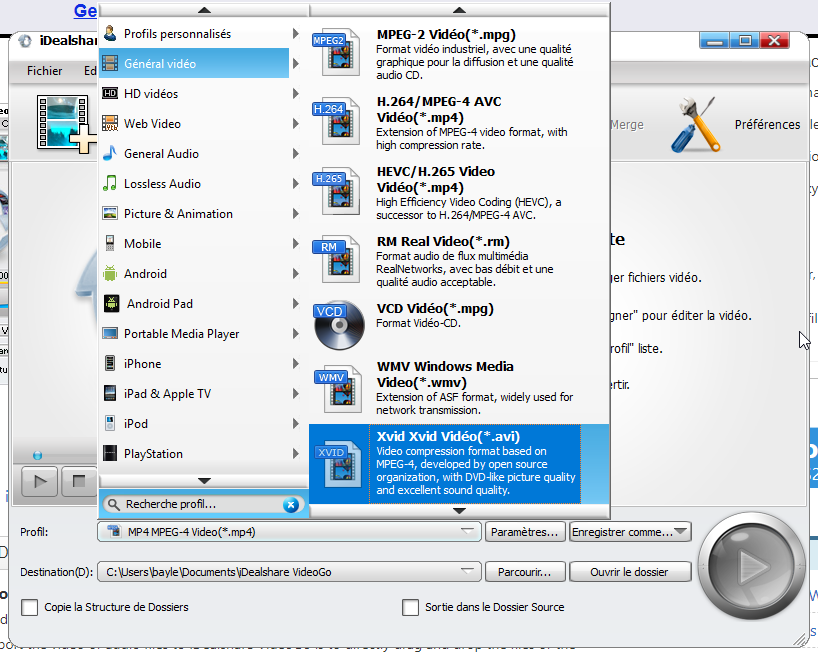Image resolution: width=818 pixels, height=656 pixels.
Task: Click the iPhone category icon
Action: 110,364
